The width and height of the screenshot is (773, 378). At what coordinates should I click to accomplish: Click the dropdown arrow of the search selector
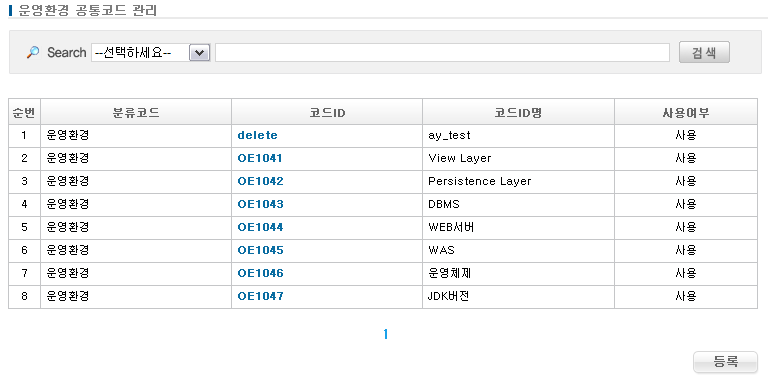pos(199,53)
